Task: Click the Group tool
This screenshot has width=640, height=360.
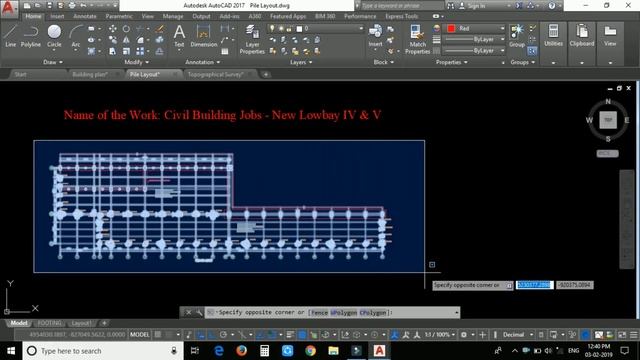Action: click(x=517, y=36)
